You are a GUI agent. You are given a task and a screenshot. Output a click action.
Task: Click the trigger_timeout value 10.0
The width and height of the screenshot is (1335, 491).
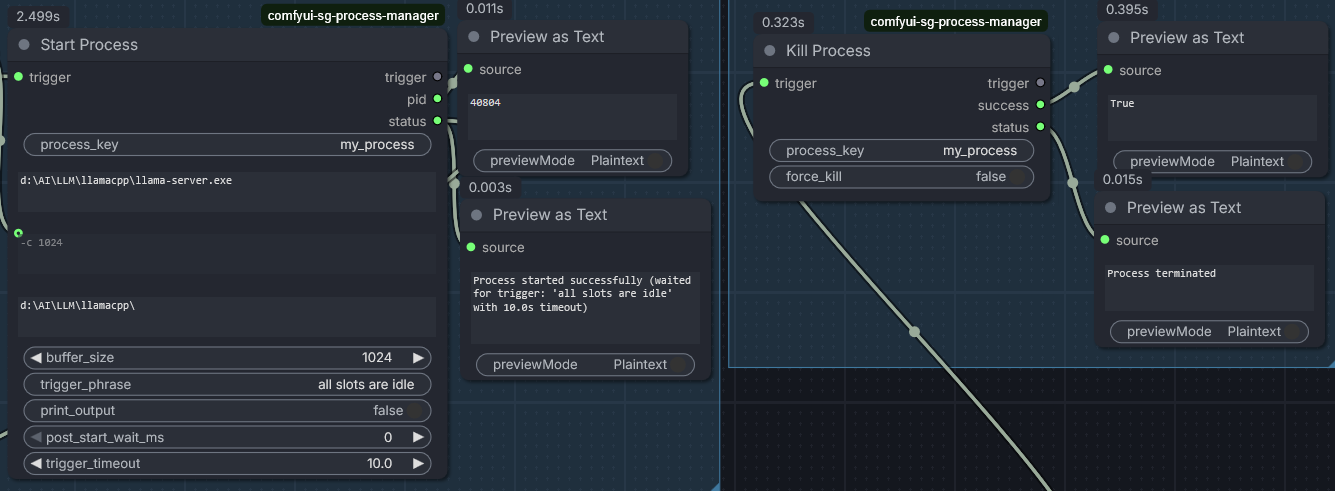379,463
